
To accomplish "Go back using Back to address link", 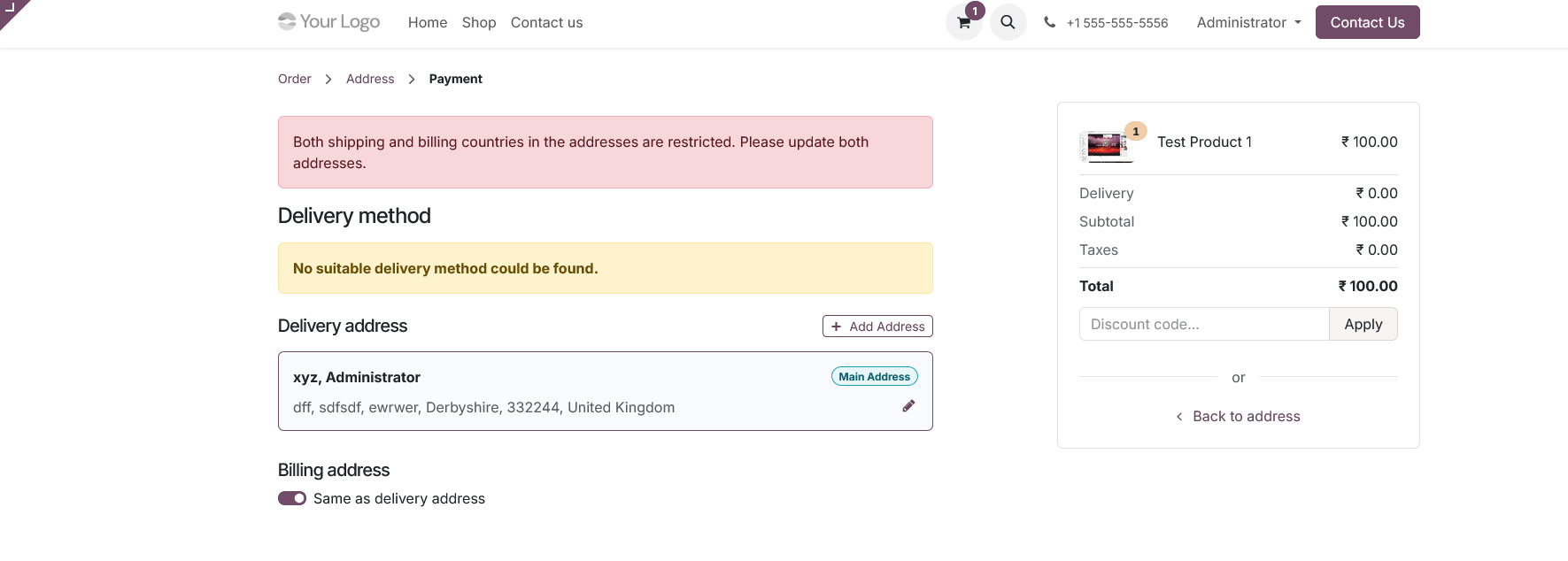I will (1246, 416).
